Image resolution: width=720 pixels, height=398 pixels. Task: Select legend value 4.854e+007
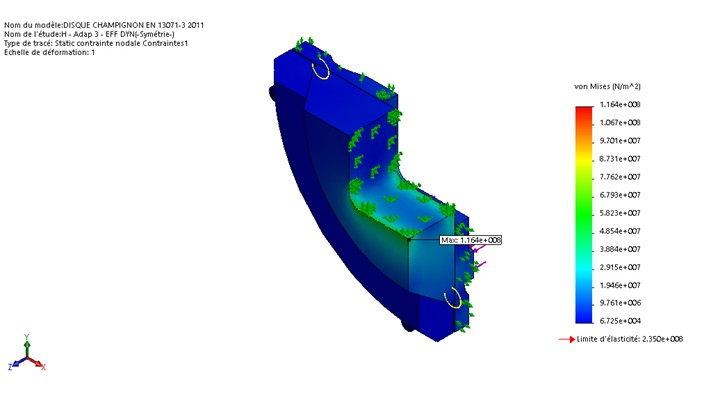[x=620, y=231]
